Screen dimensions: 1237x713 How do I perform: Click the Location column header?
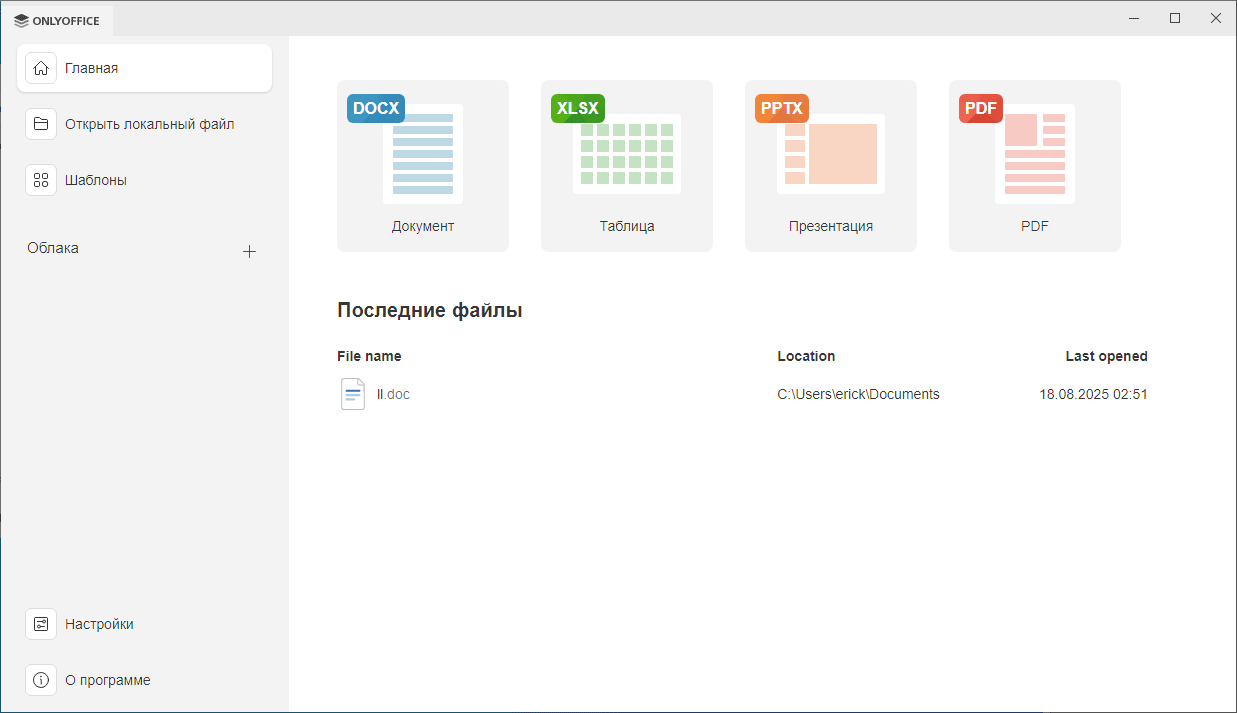coord(806,356)
